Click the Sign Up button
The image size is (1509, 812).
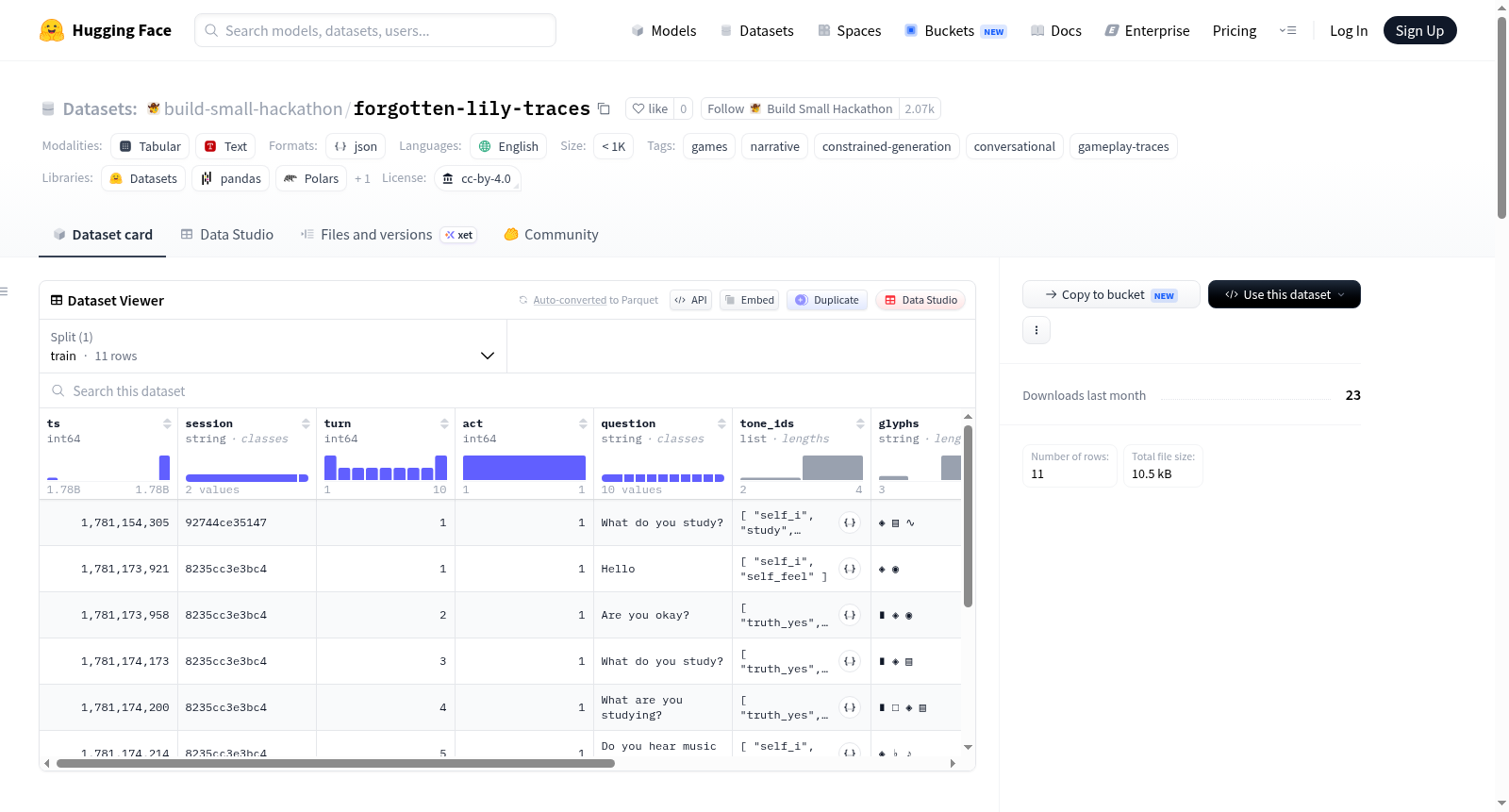pos(1419,30)
